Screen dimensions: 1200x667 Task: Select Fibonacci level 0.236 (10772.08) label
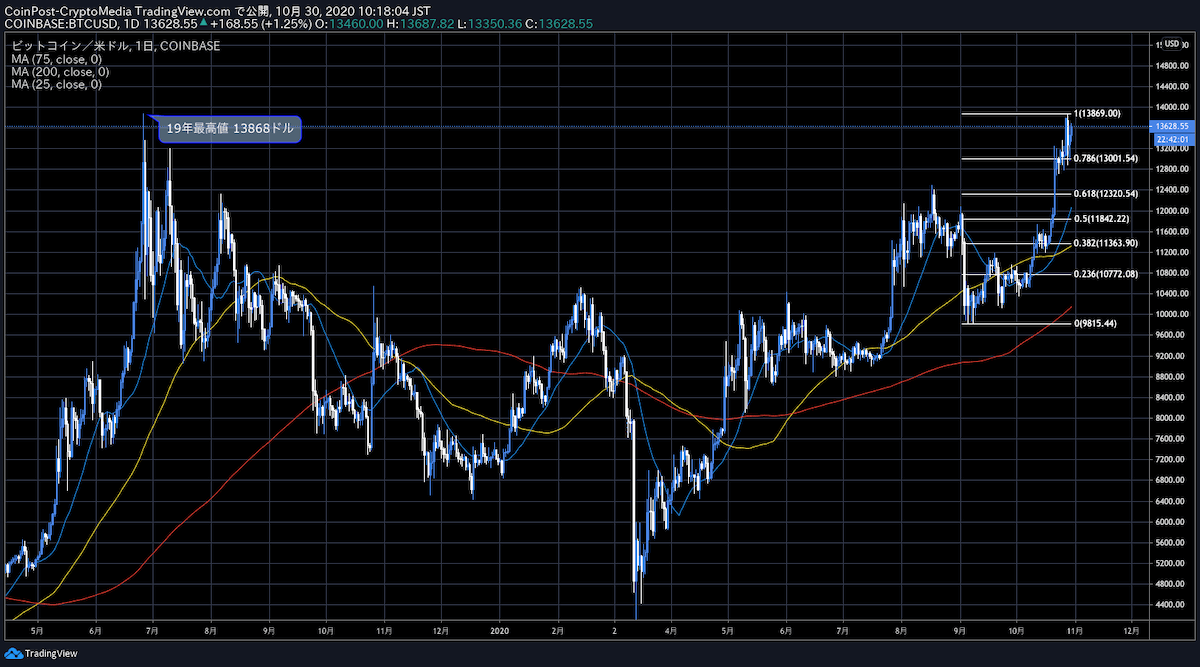tap(1105, 274)
